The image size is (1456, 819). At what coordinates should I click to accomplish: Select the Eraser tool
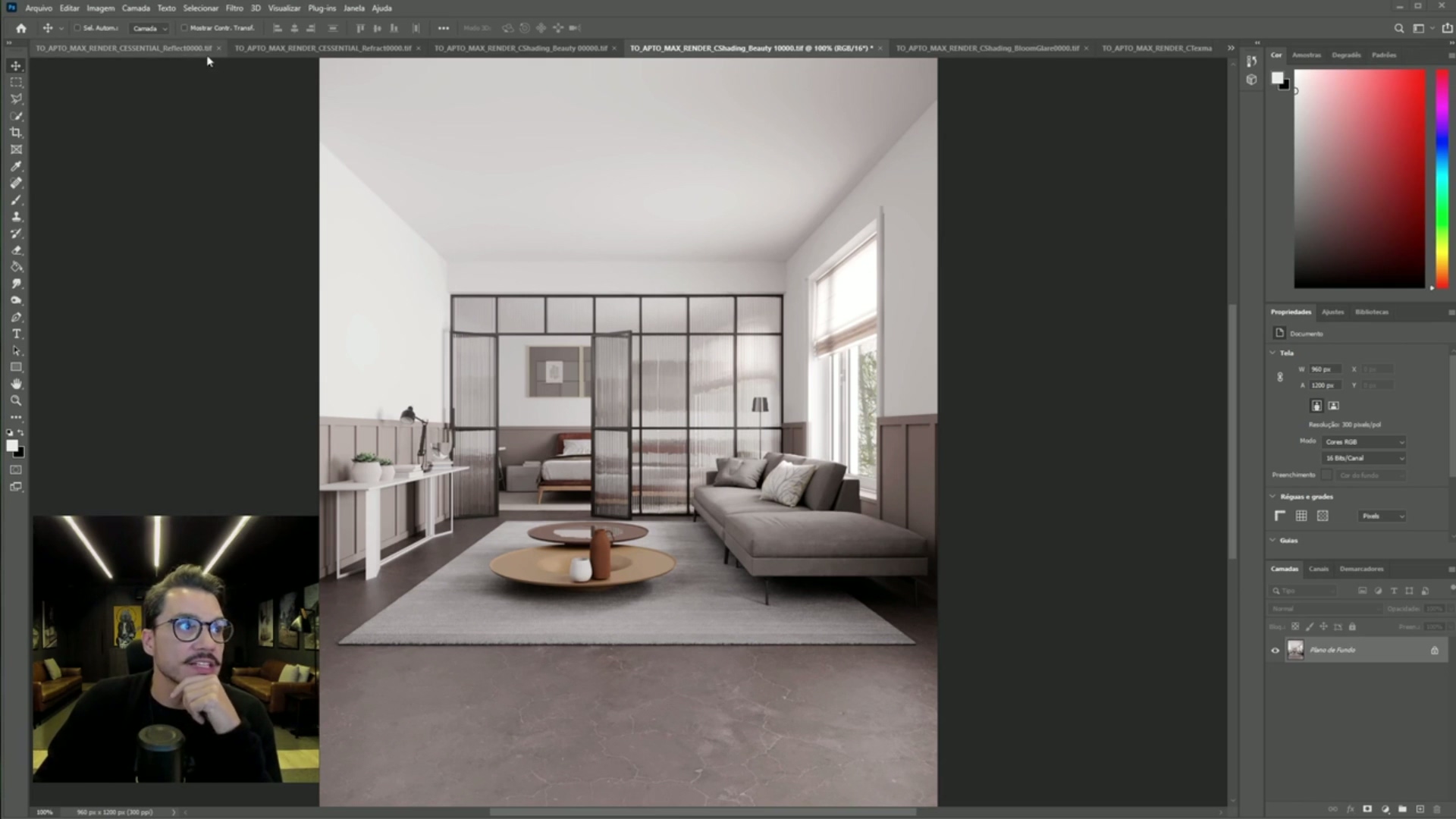(16, 250)
